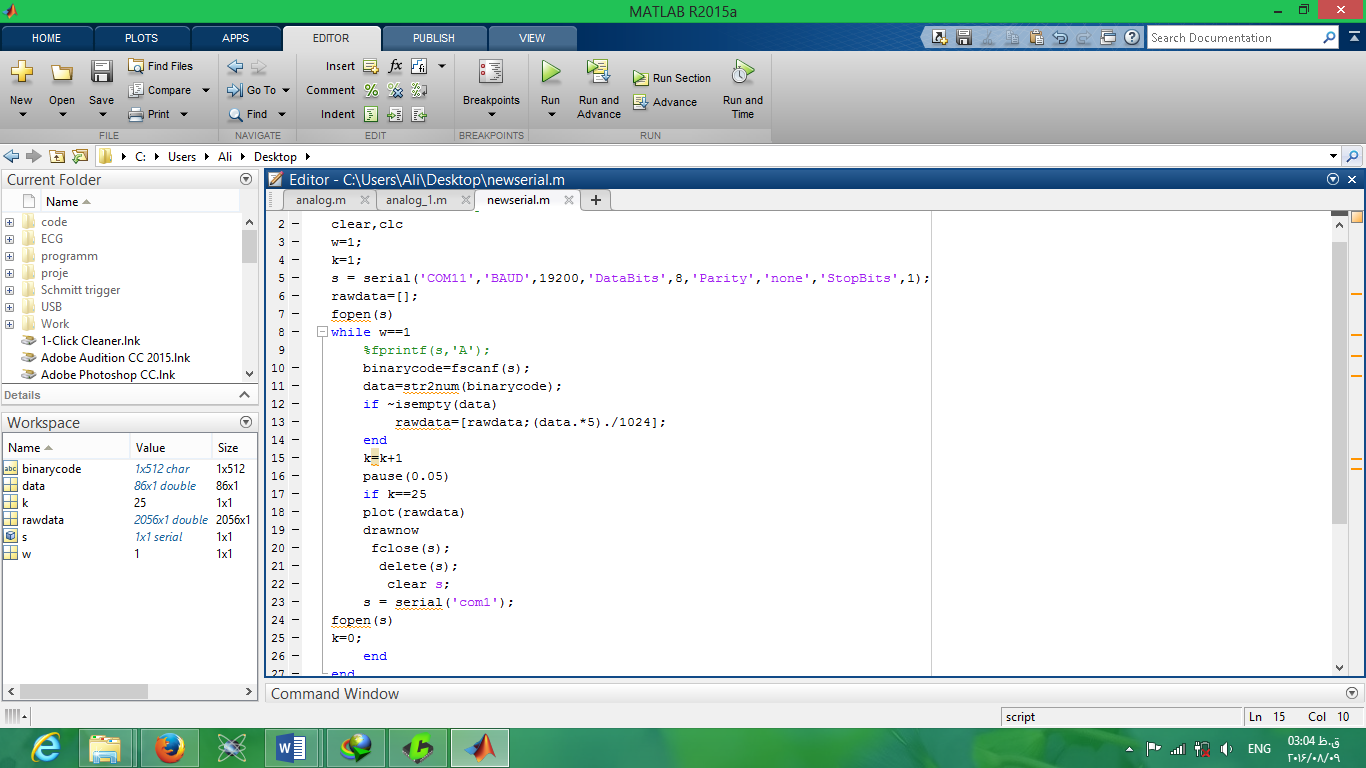The width and height of the screenshot is (1366, 768).
Task: Open the Compare dropdown arrow
Action: (x=206, y=90)
